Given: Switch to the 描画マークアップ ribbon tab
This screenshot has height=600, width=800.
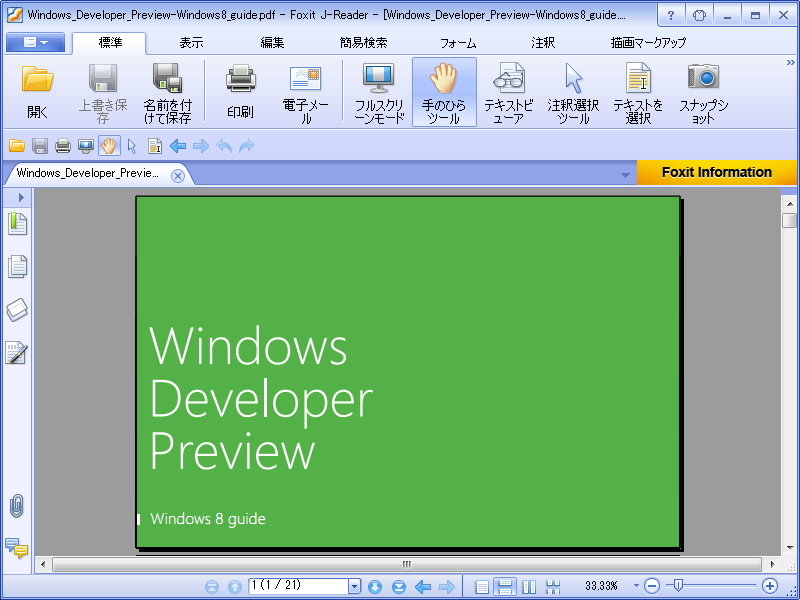Looking at the screenshot, I should coord(648,43).
